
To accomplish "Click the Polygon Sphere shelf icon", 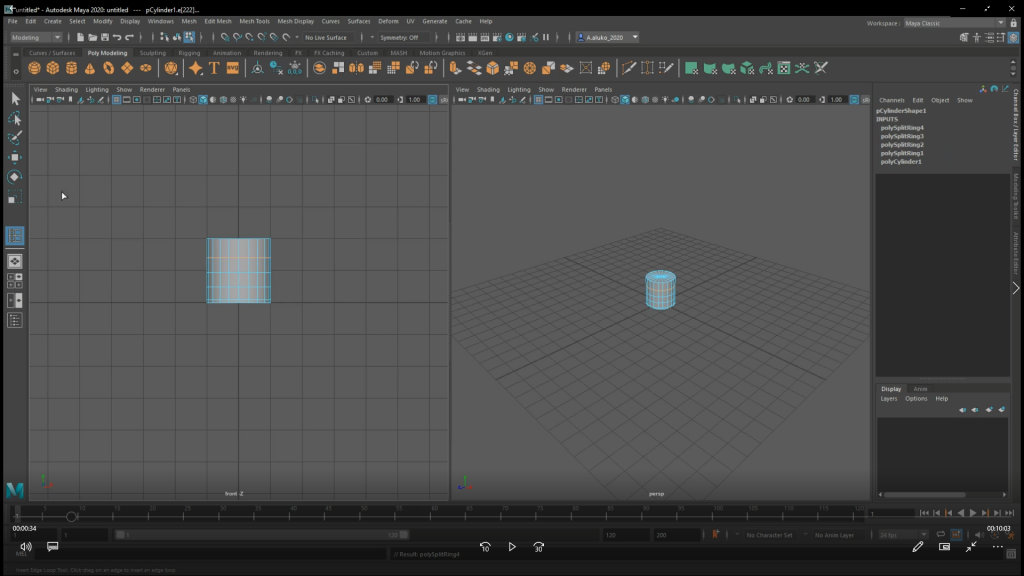I will pyautogui.click(x=35, y=68).
